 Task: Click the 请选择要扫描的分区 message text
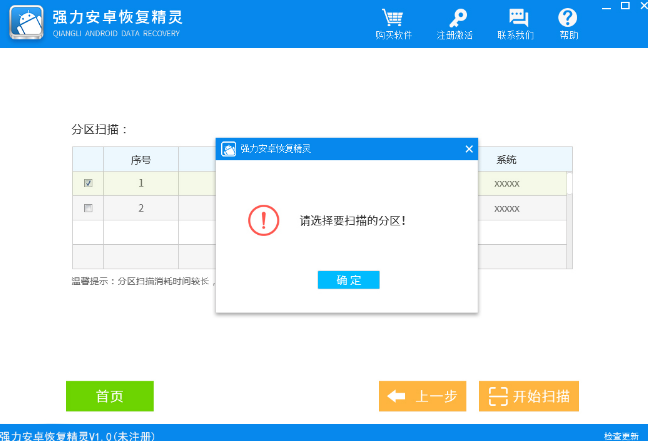(x=353, y=221)
